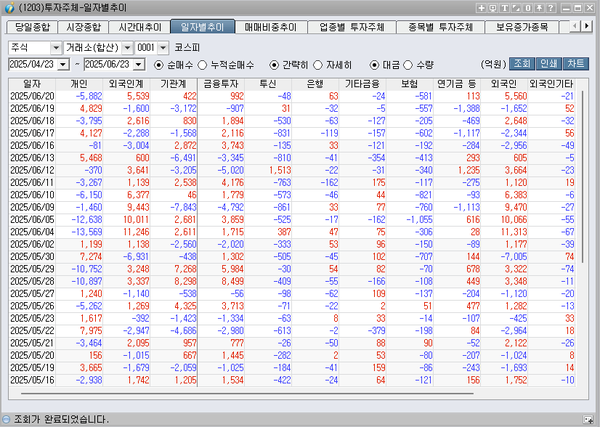Viewport: 600px width, 427px height.
Task: Select the 자세히 radio button
Action: coord(318,65)
